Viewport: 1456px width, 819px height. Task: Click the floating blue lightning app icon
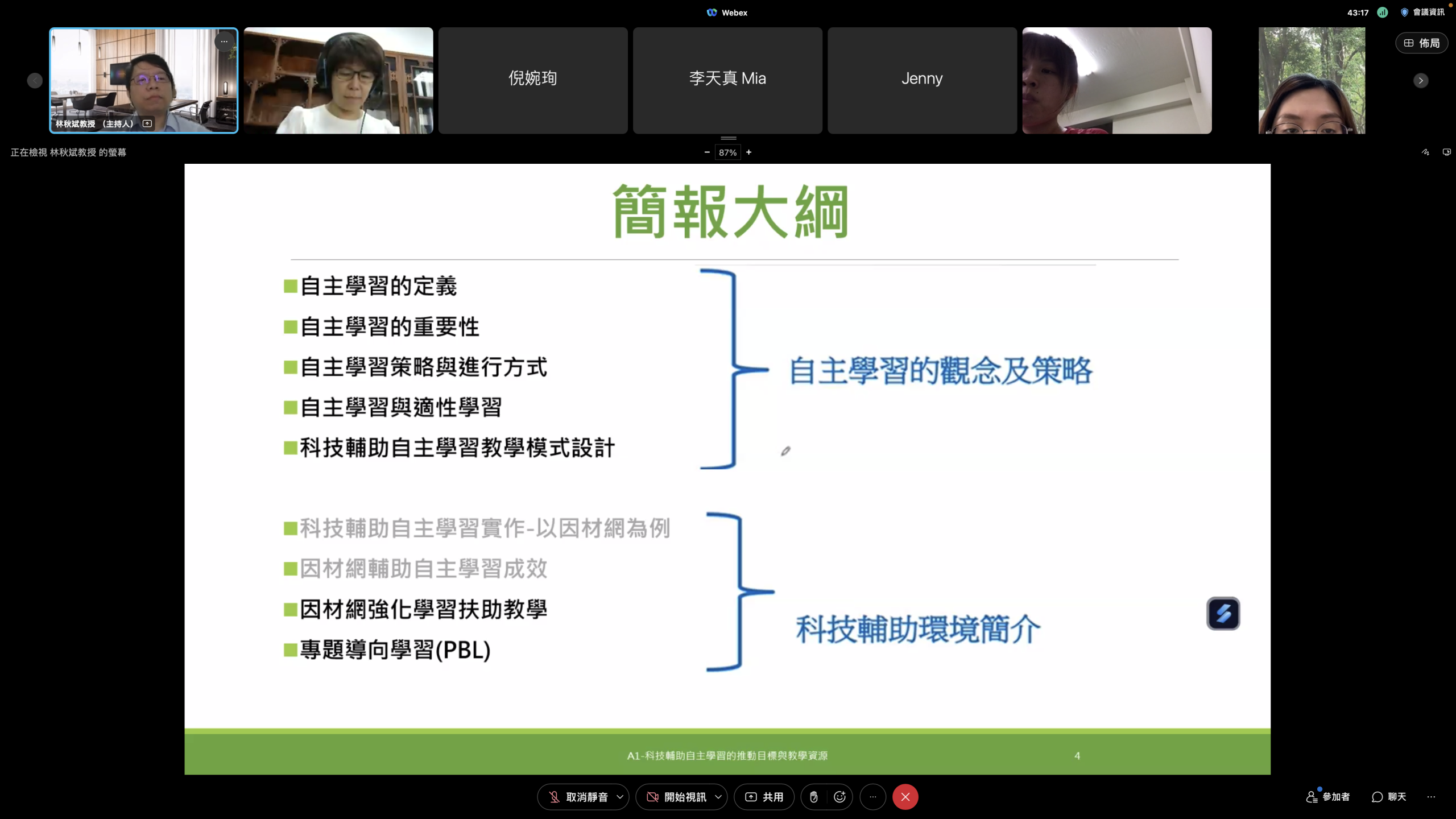click(1223, 613)
